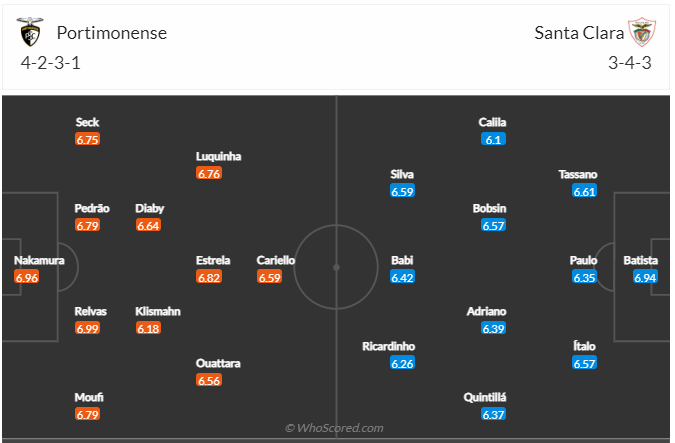
Task: Select Ouattara on the pitch
Action: point(218,363)
